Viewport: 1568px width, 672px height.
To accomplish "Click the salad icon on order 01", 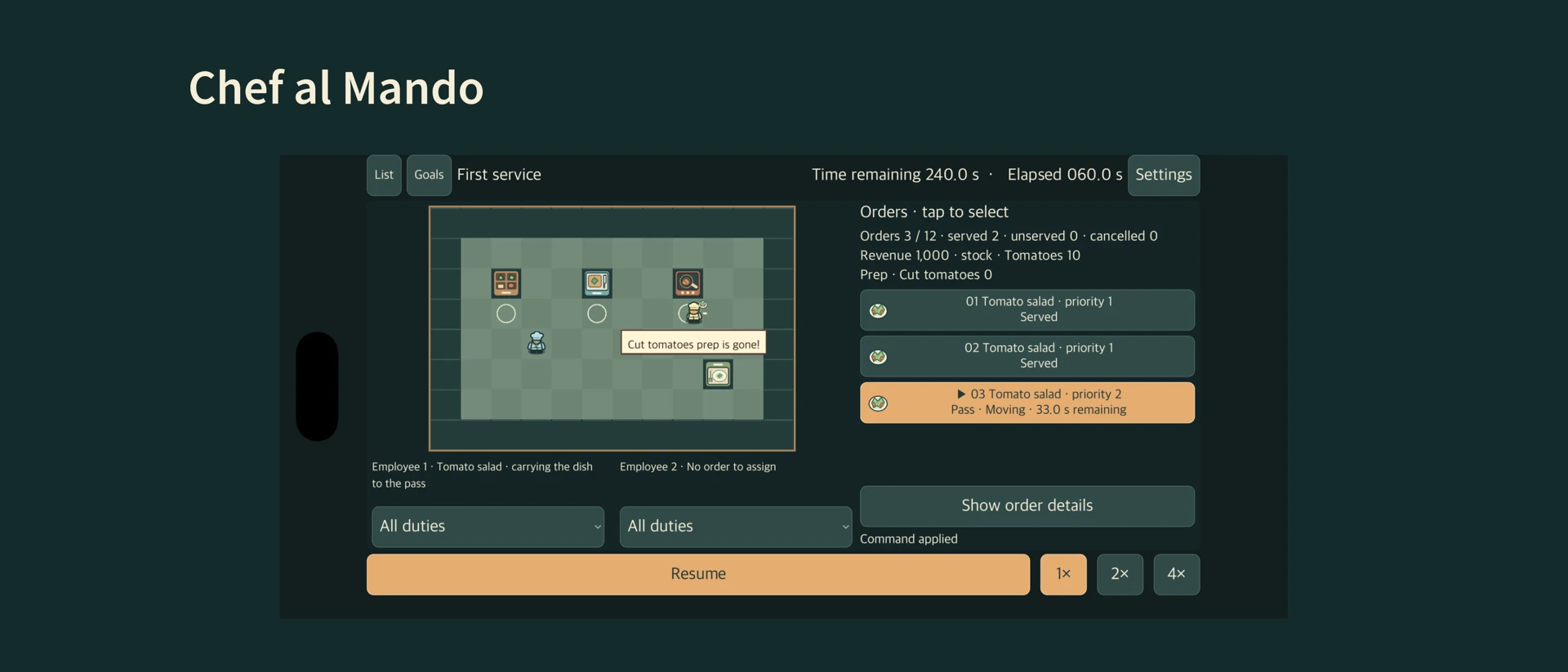I will pos(878,310).
